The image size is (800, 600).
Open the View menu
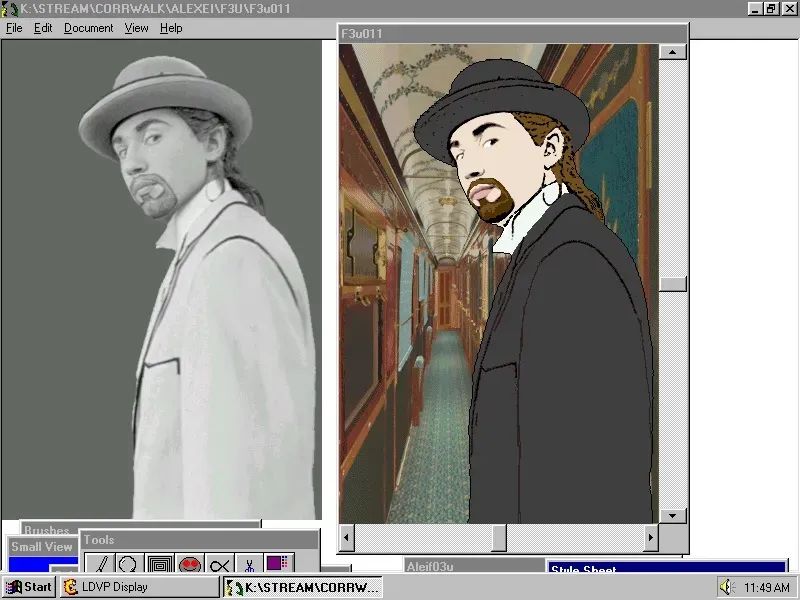[x=136, y=28]
